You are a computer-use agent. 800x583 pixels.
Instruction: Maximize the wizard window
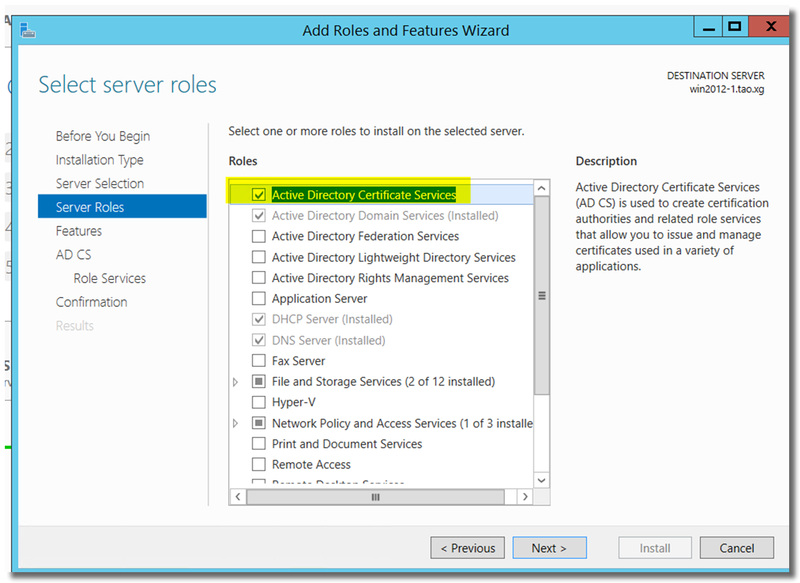[735, 27]
